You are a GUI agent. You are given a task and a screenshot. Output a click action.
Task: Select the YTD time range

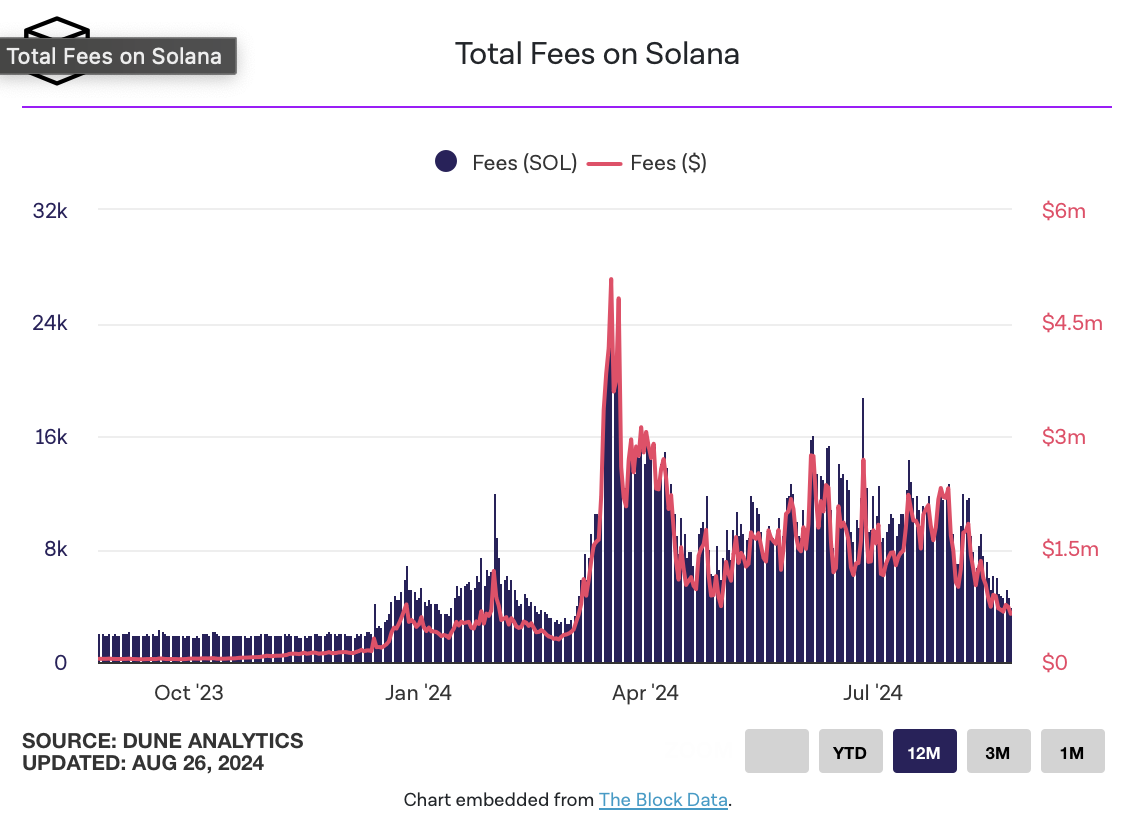[x=850, y=752]
